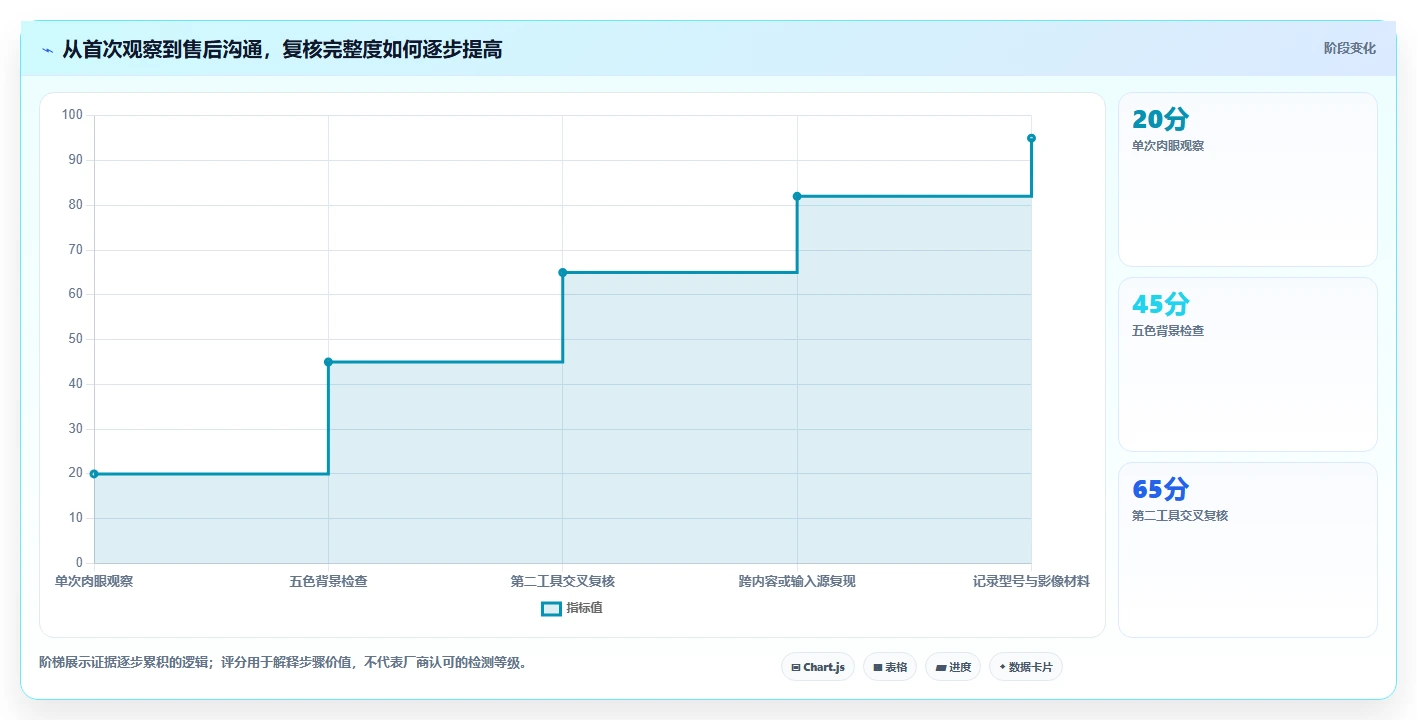The height and width of the screenshot is (720, 1417).
Task: Click 五色背景检查 label in the 45分 card
Action: 1168,331
